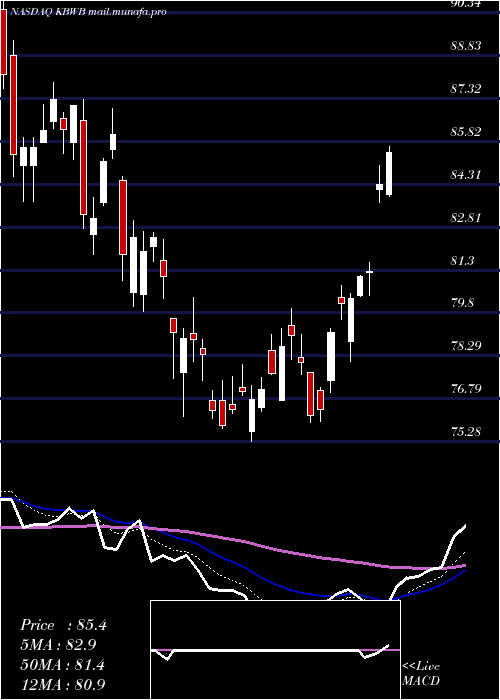Click the NASDAQ KBWB chart title text
This screenshot has width=500, height=700.
click(87, 12)
